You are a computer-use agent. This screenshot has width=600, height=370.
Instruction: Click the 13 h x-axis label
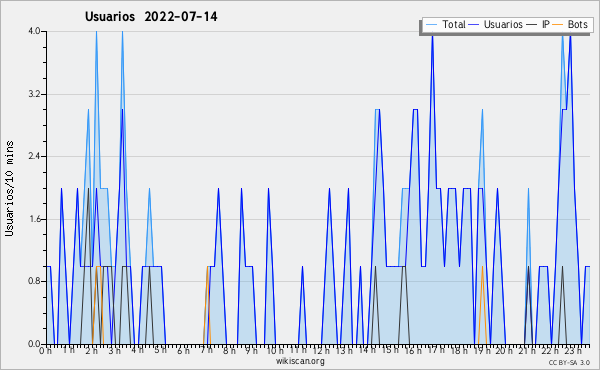tap(344, 351)
